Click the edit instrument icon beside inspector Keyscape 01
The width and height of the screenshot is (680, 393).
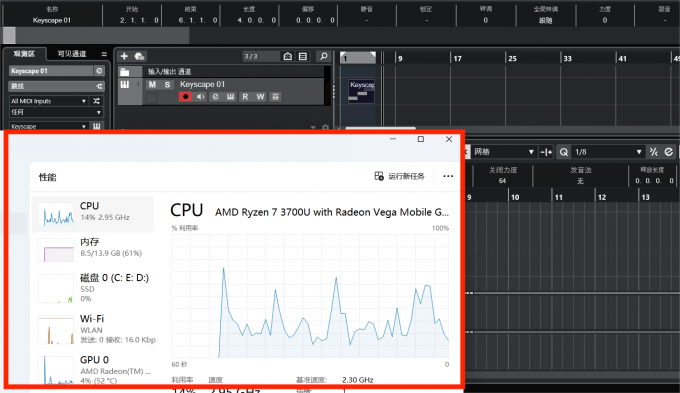[99, 71]
